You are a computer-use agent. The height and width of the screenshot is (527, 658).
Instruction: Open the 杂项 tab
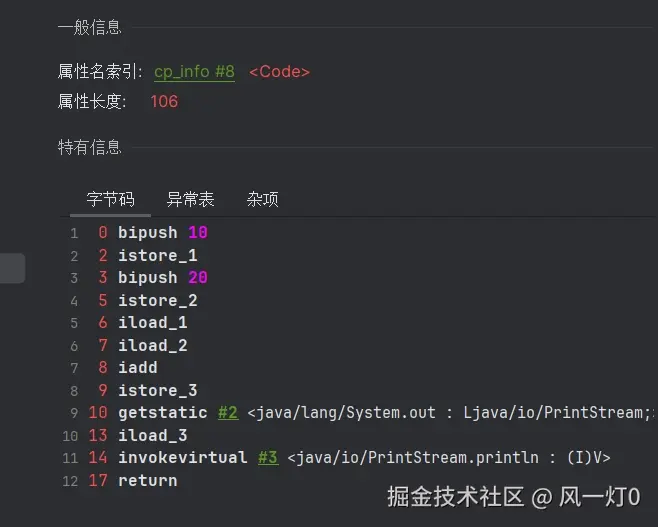pos(262,199)
